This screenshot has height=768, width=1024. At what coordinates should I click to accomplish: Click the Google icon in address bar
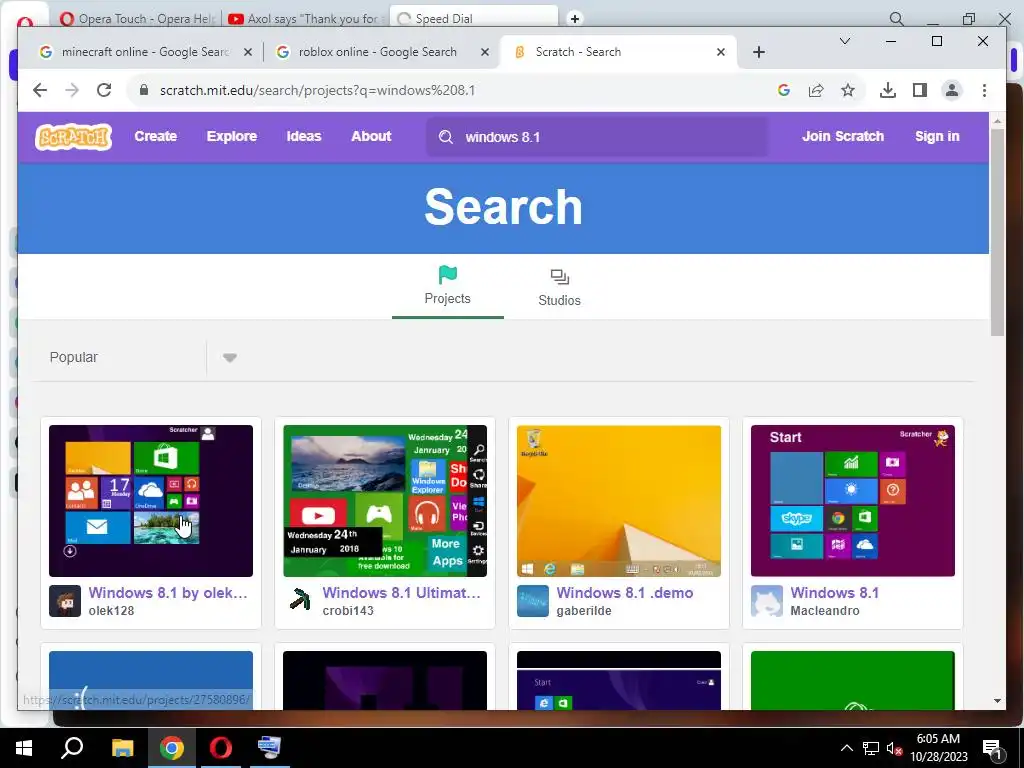point(784,90)
